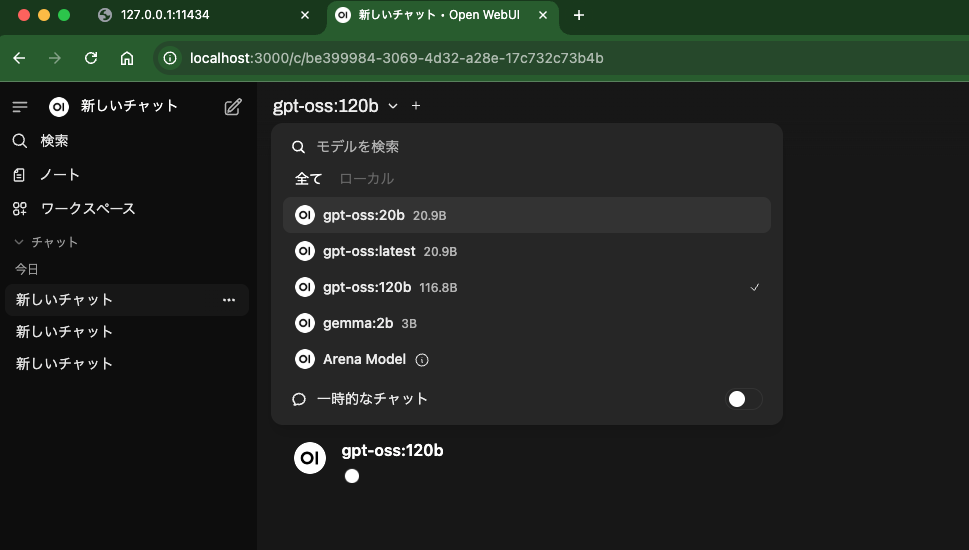The height and width of the screenshot is (550, 969).
Task: Reload the page with the refresh icon
Action: (x=91, y=58)
